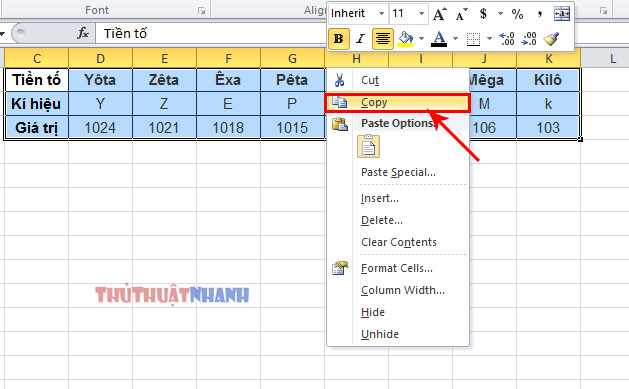The width and height of the screenshot is (629, 389).
Task: Open font color dropdown arrow
Action: coord(455,39)
